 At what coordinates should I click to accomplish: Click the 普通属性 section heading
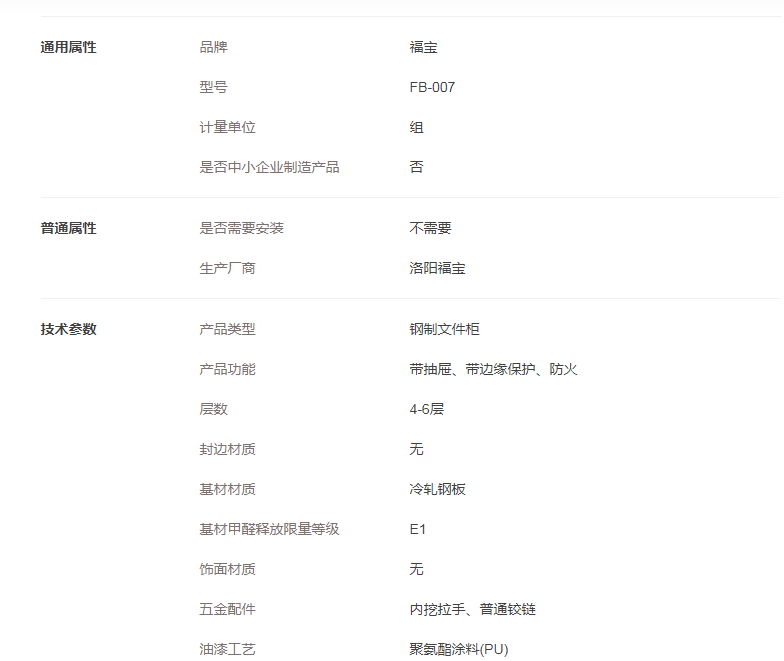click(x=68, y=228)
